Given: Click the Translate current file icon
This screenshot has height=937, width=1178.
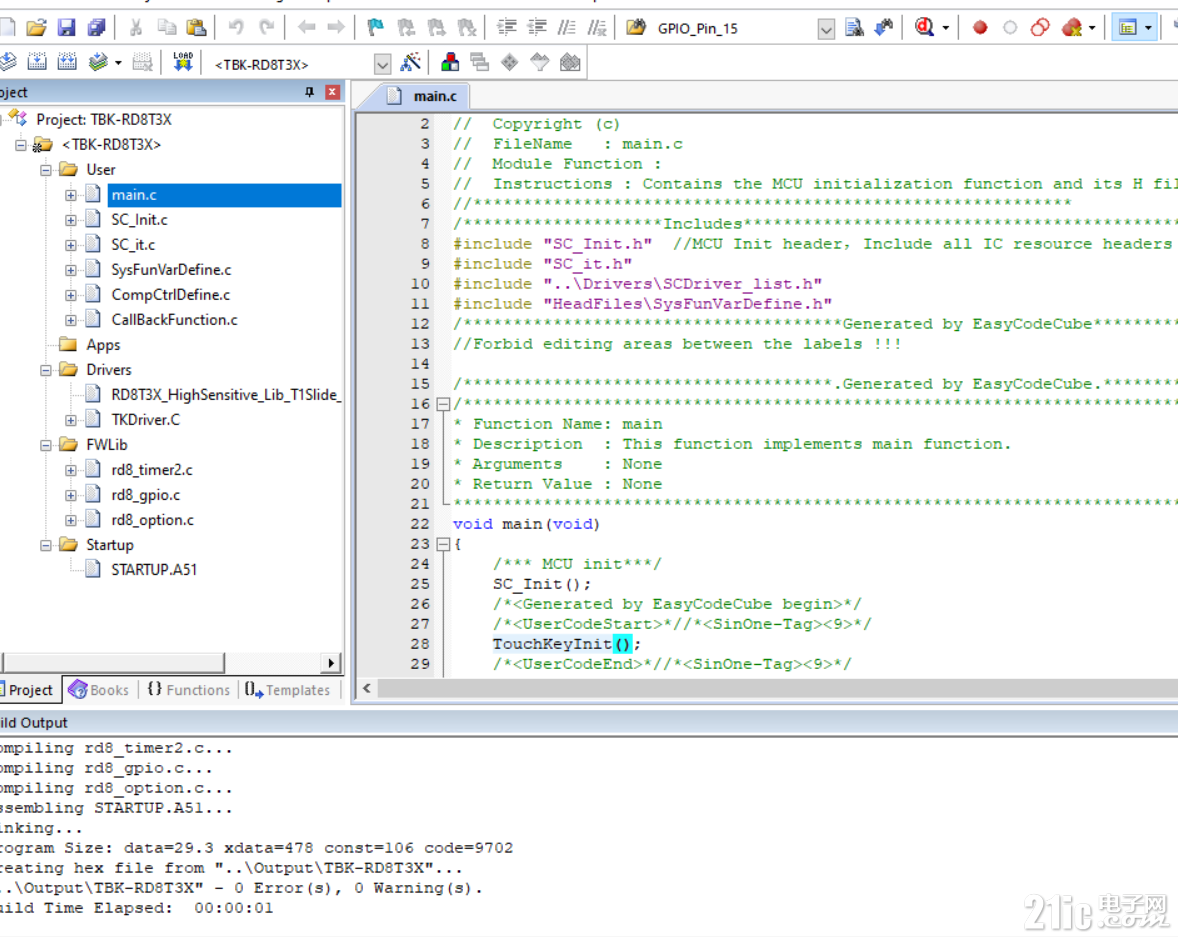Looking at the screenshot, I should pos(8,62).
